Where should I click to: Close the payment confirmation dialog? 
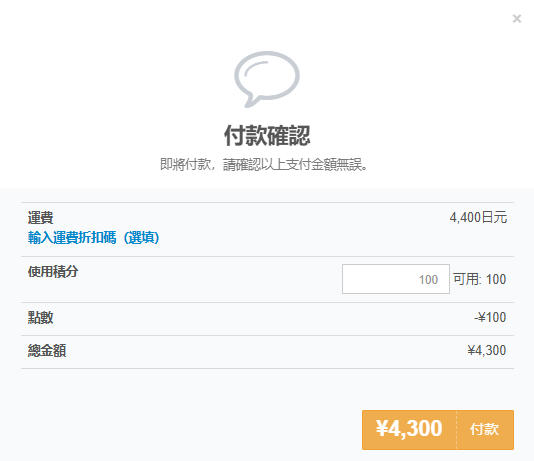point(517,18)
